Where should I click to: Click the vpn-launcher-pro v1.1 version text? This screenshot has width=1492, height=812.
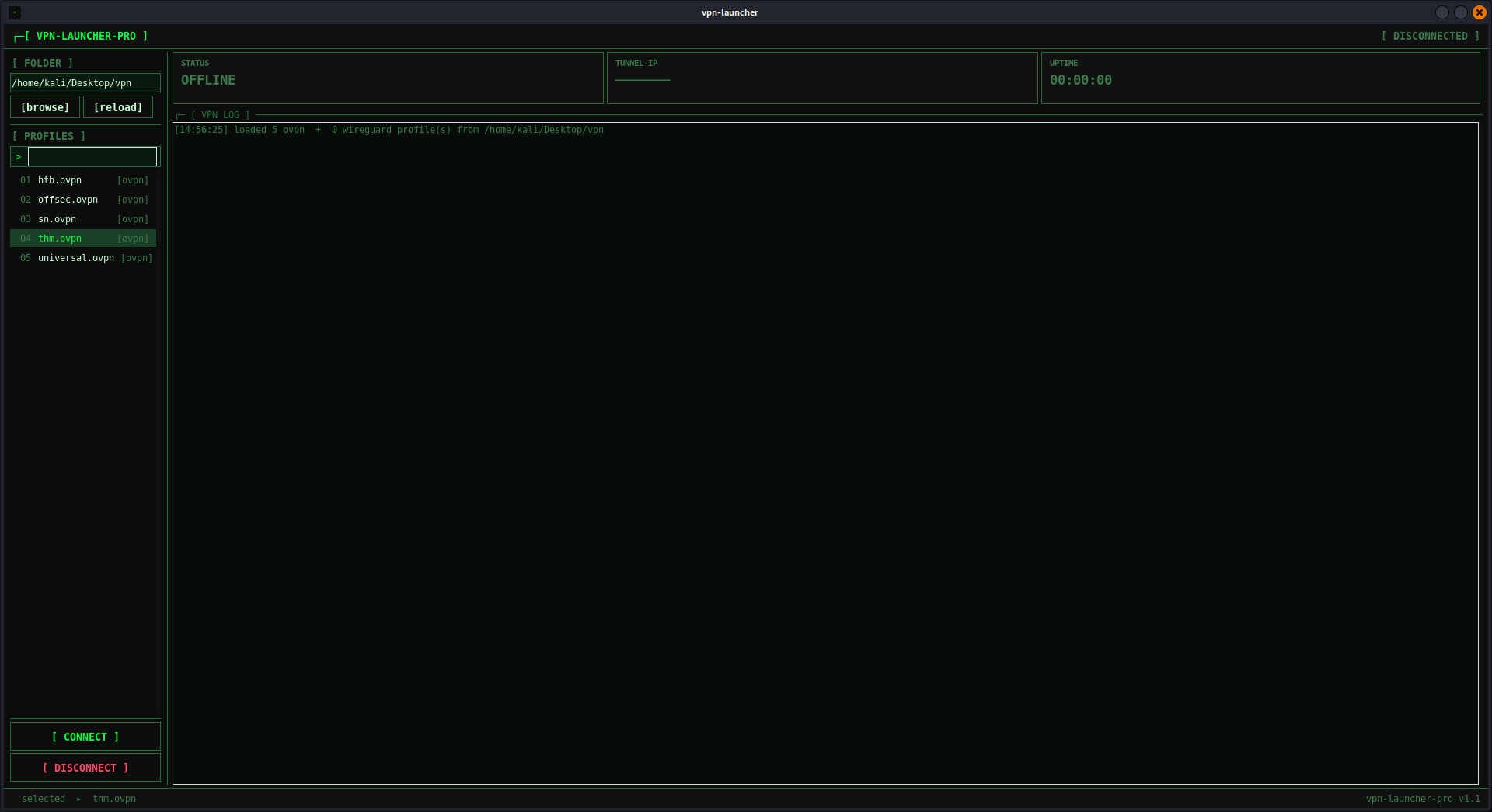1424,799
